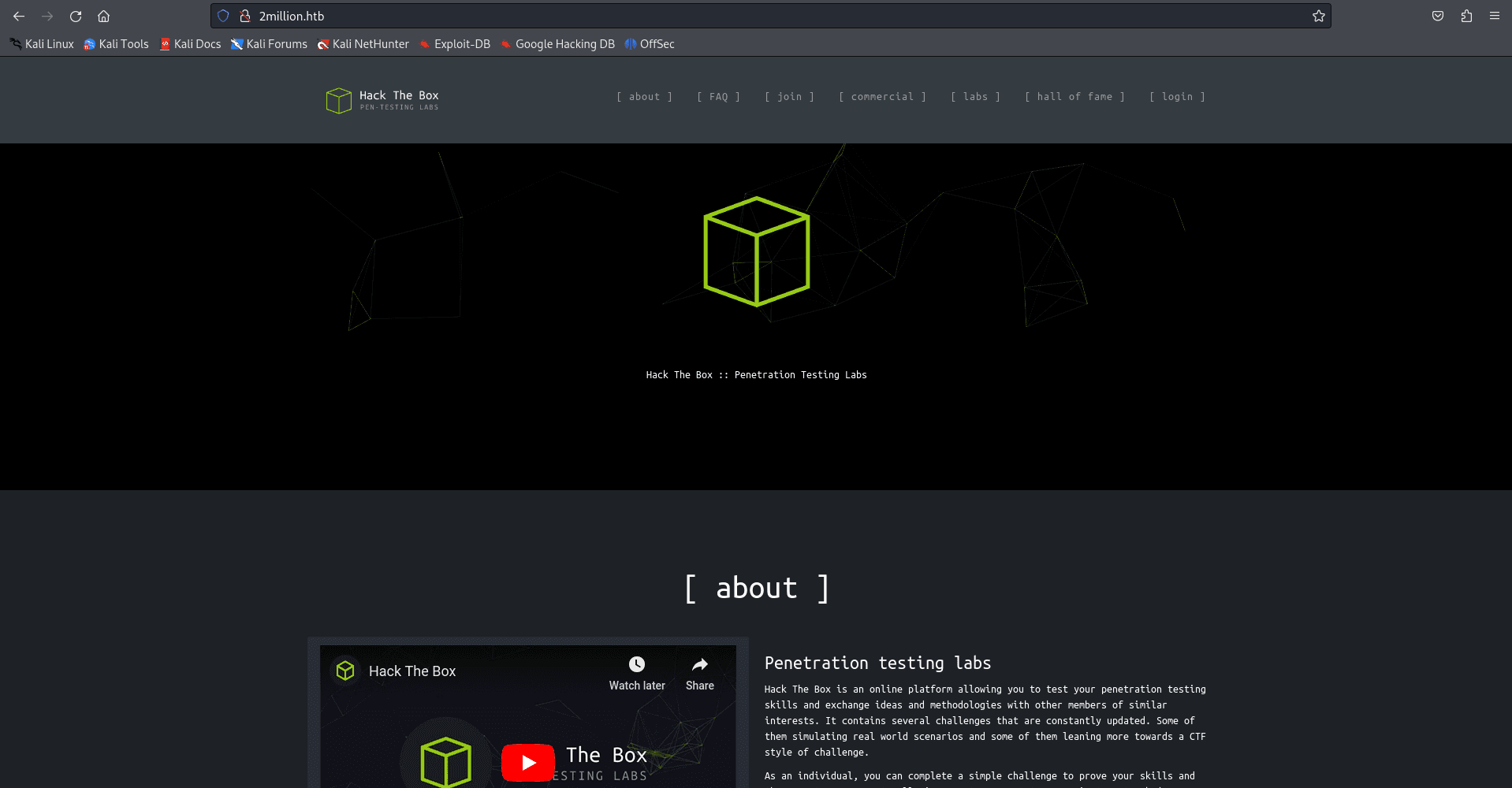Viewport: 1512px width, 788px height.
Task: Navigate to [ hall of fame ] section
Action: [1074, 97]
